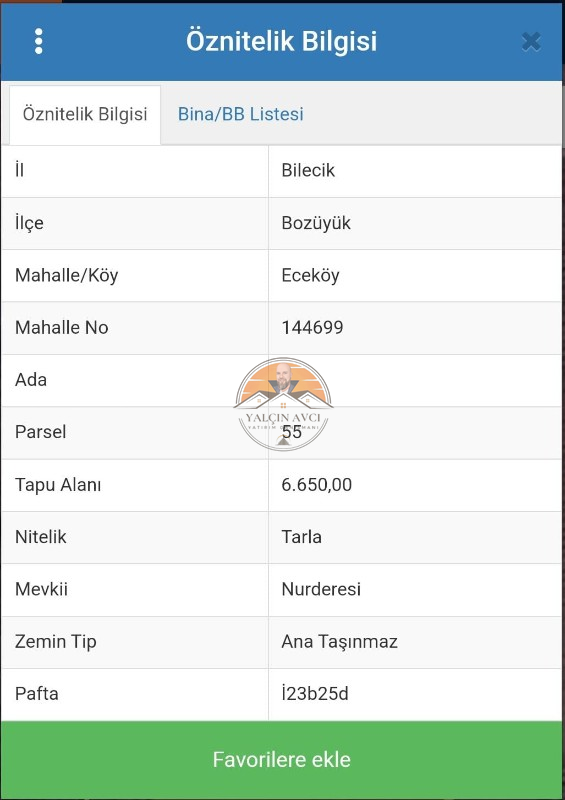Screen dimensions: 565x800
Task: Click the Ada row label
Action: [31, 380]
